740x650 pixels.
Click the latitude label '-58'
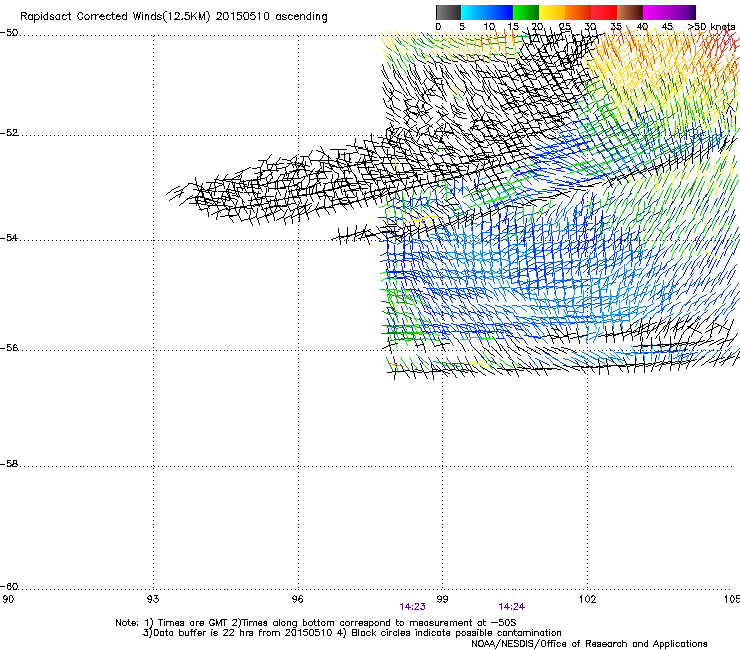click(9, 464)
